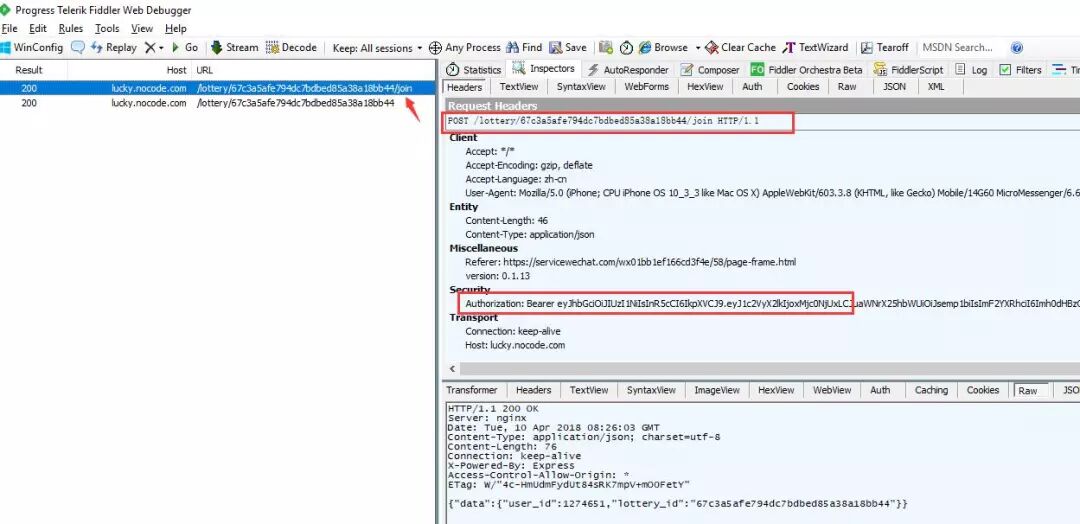The height and width of the screenshot is (524, 1080).
Task: Click the WinConfig toolbar button
Action: [x=32, y=48]
